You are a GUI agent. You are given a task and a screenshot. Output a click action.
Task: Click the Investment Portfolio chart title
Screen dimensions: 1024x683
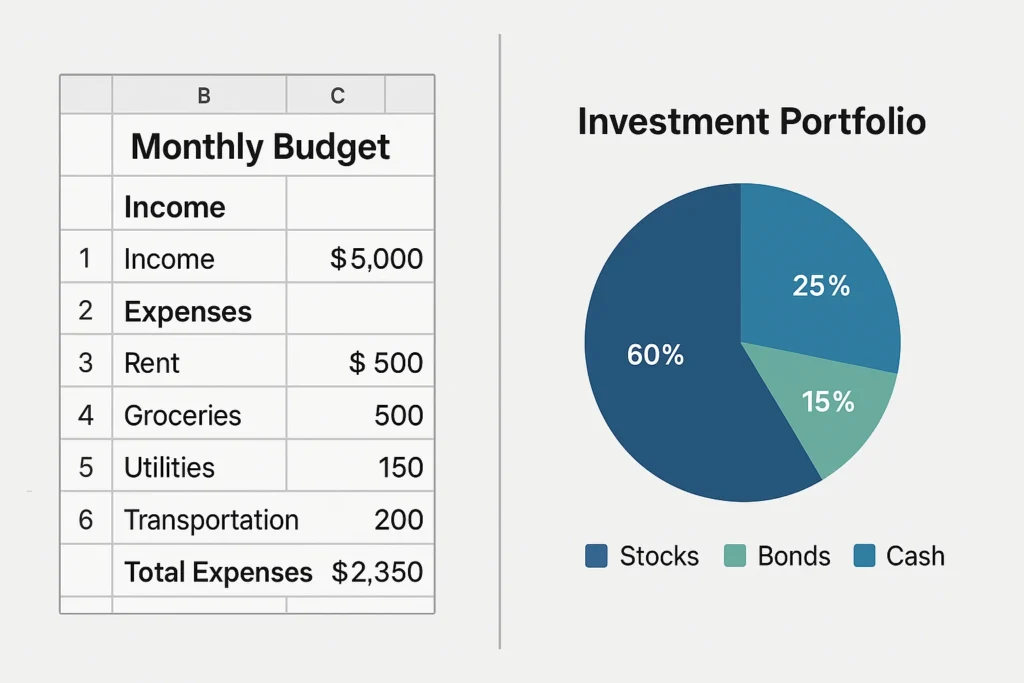tap(751, 122)
